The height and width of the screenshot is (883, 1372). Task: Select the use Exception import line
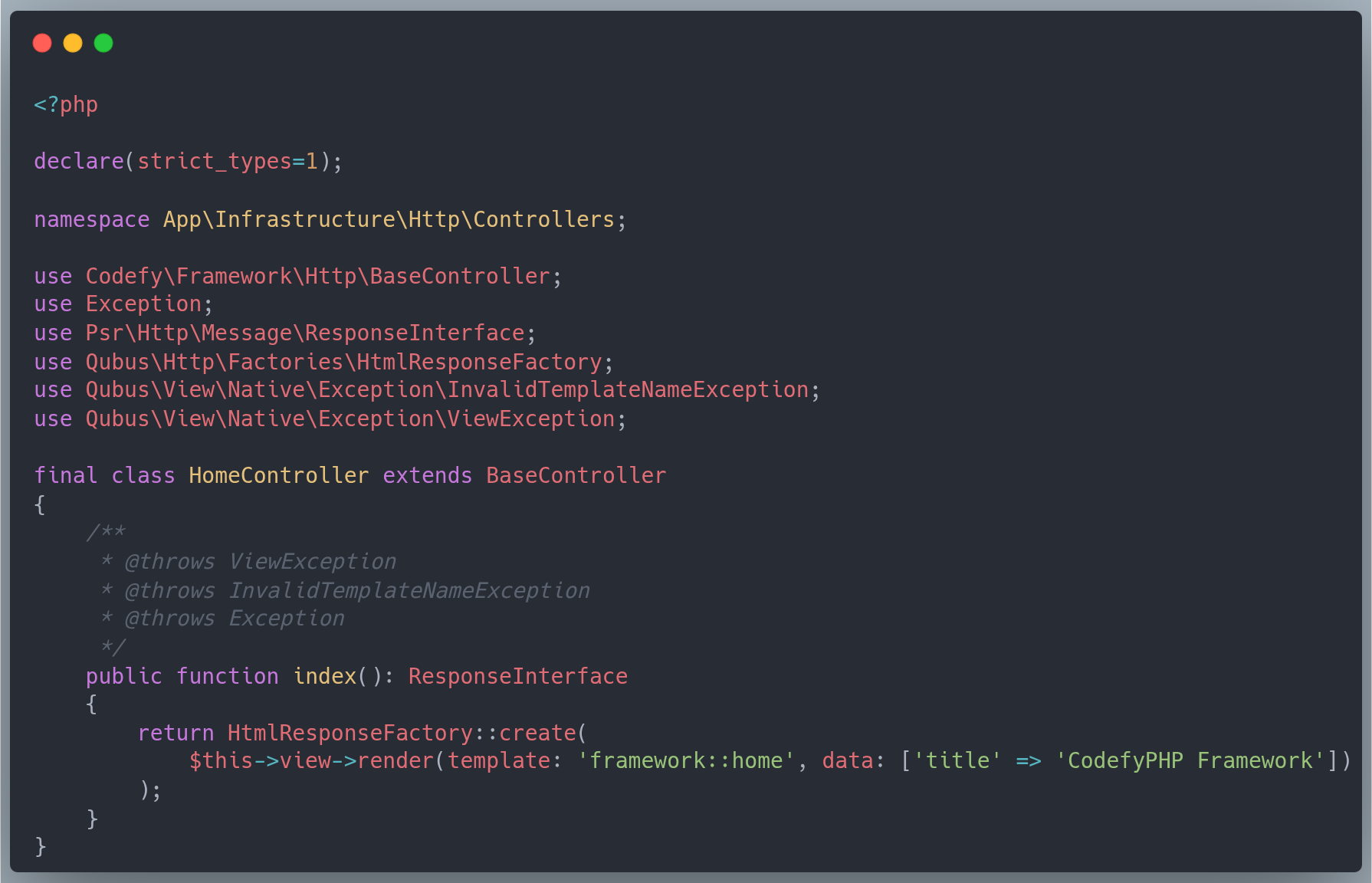point(123,304)
